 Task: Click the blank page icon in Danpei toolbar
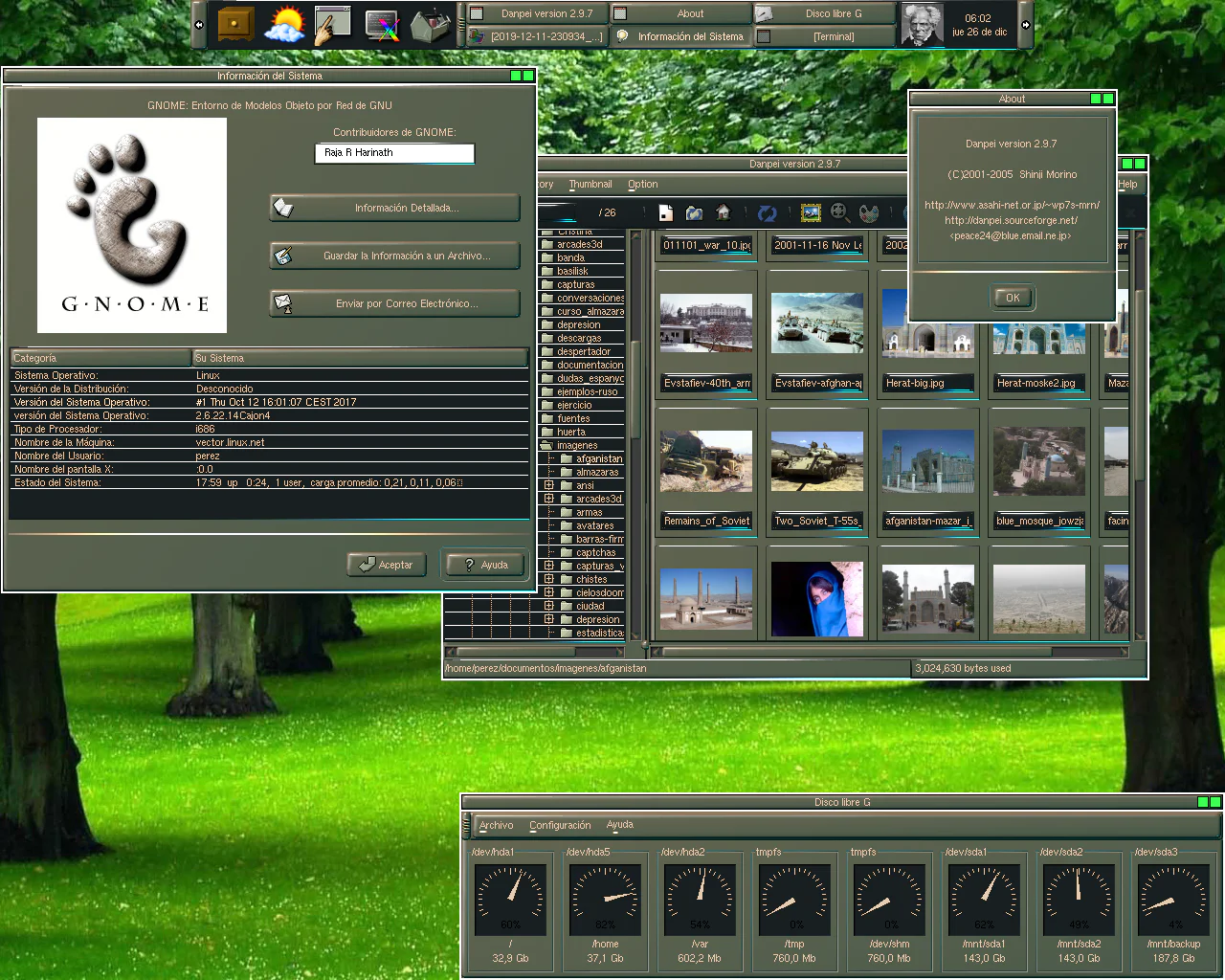coord(666,212)
